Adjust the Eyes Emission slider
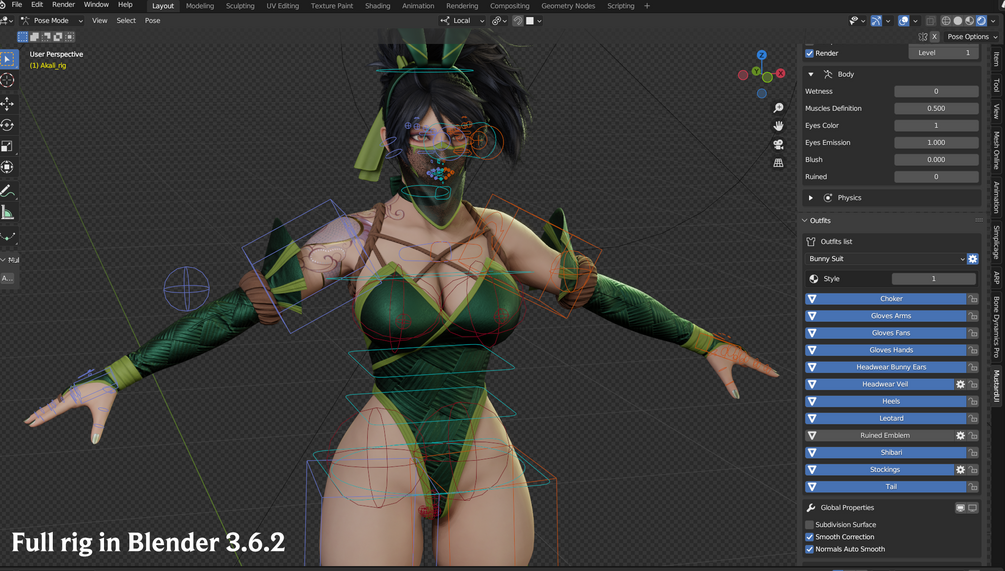Image resolution: width=1005 pixels, height=571 pixels. pyautogui.click(x=936, y=142)
